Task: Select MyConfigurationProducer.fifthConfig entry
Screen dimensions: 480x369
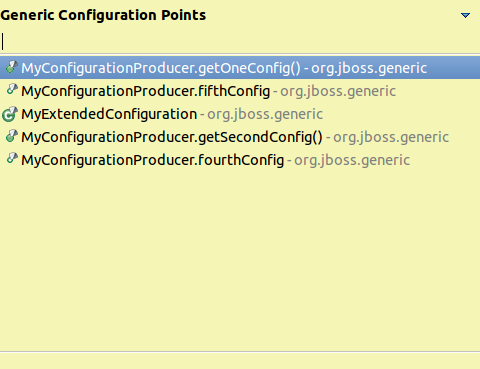Action: 240,91
